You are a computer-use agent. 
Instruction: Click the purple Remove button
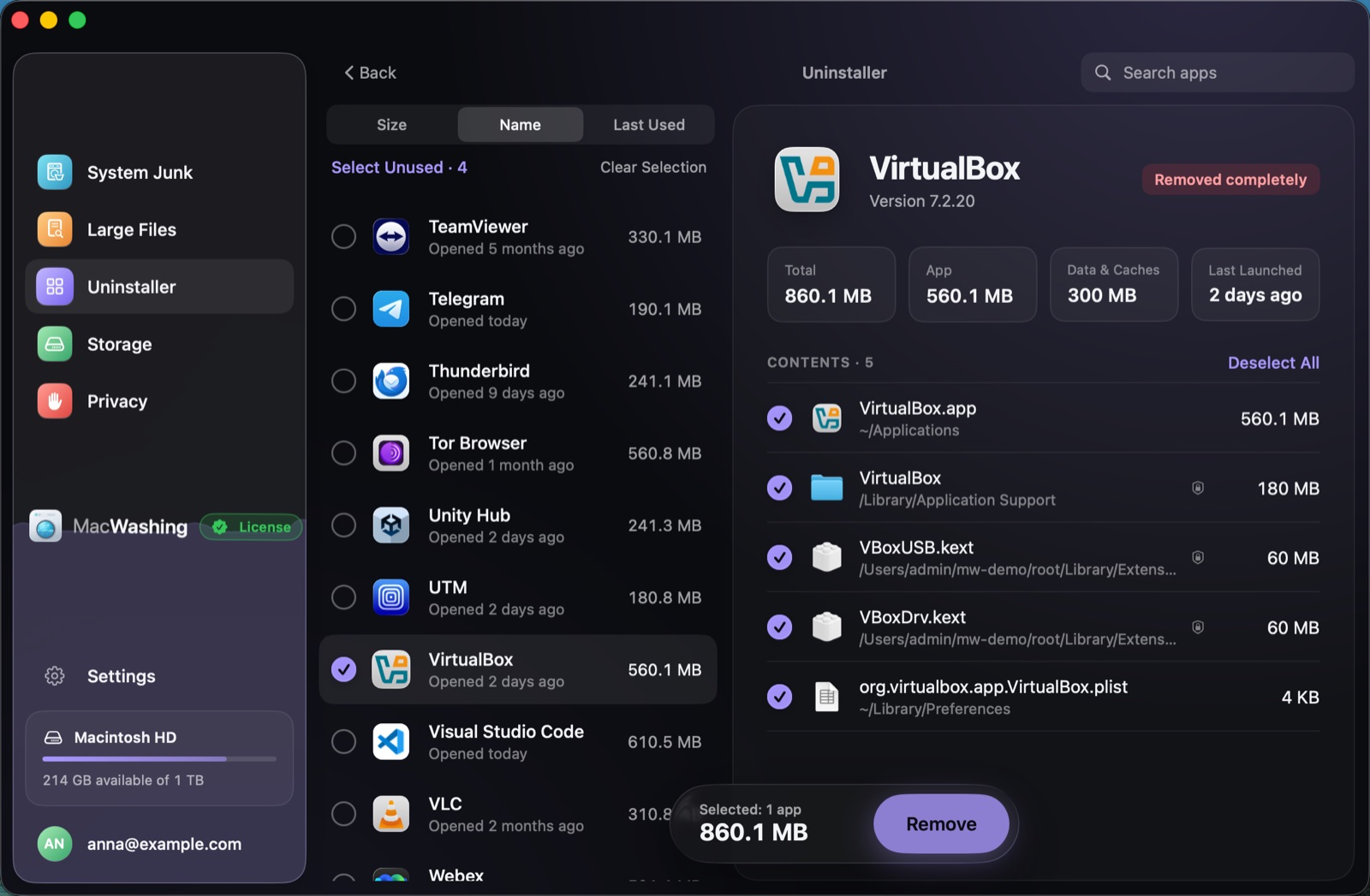click(941, 824)
